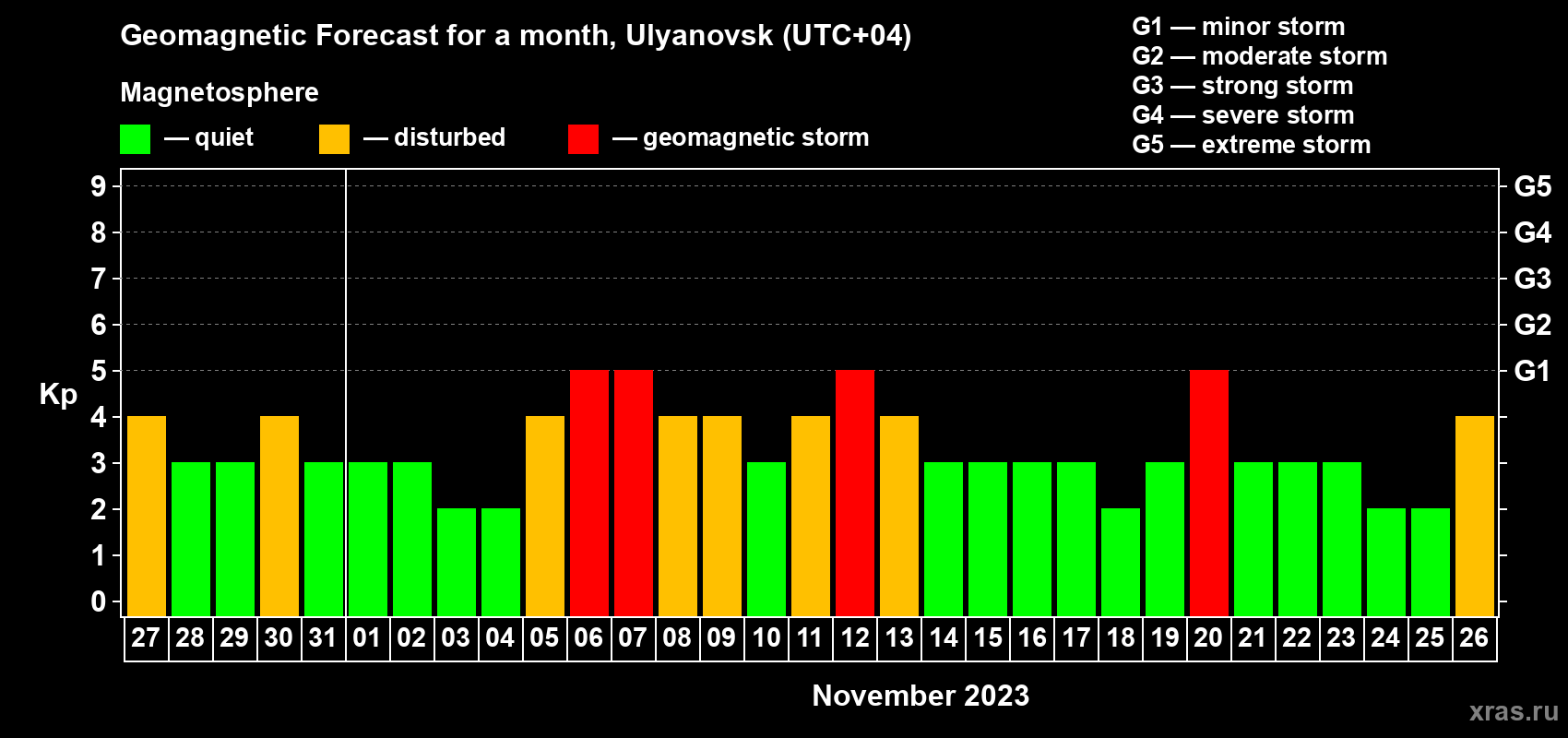The width and height of the screenshot is (1568, 738).
Task: Click the '— geomagnetic storm' legend text
Action: [x=741, y=137]
